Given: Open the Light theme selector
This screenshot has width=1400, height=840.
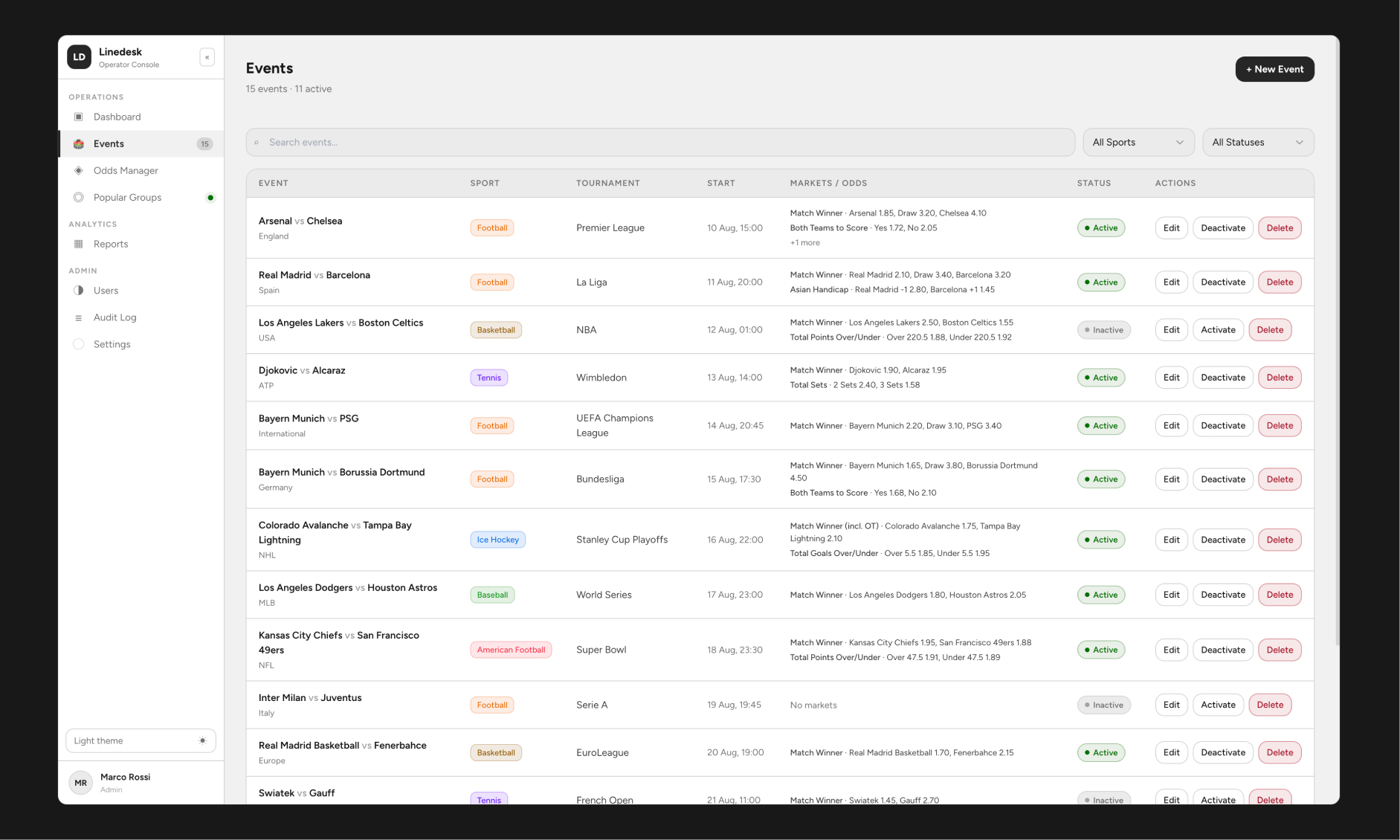Looking at the screenshot, I should coord(141,740).
